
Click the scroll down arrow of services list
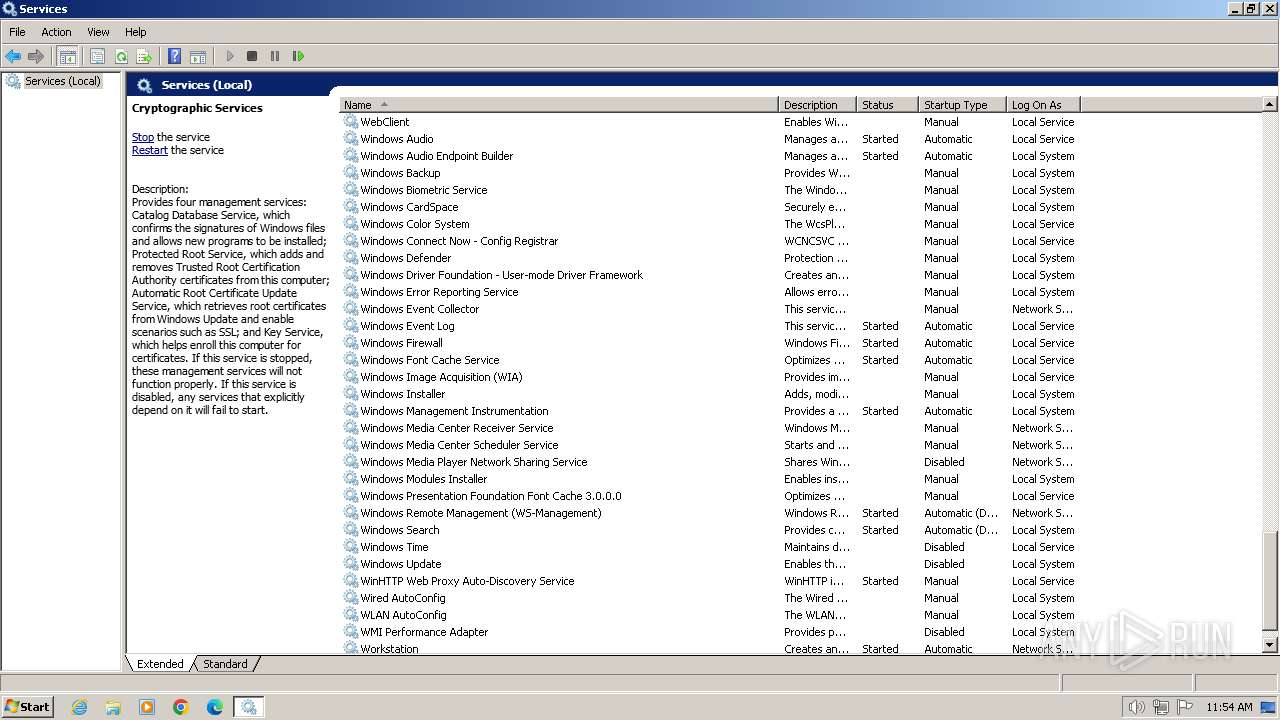(1270, 646)
